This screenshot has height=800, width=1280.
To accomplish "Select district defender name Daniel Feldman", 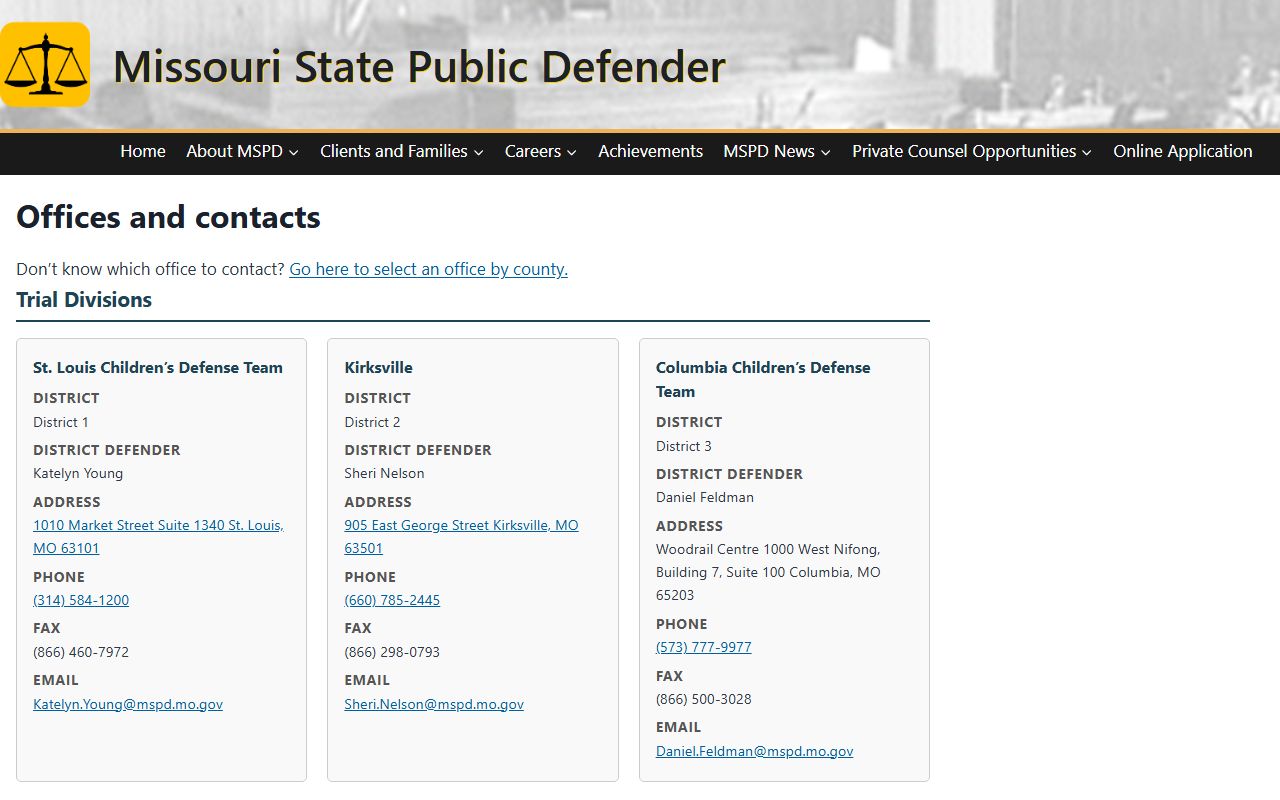I will click(705, 497).
